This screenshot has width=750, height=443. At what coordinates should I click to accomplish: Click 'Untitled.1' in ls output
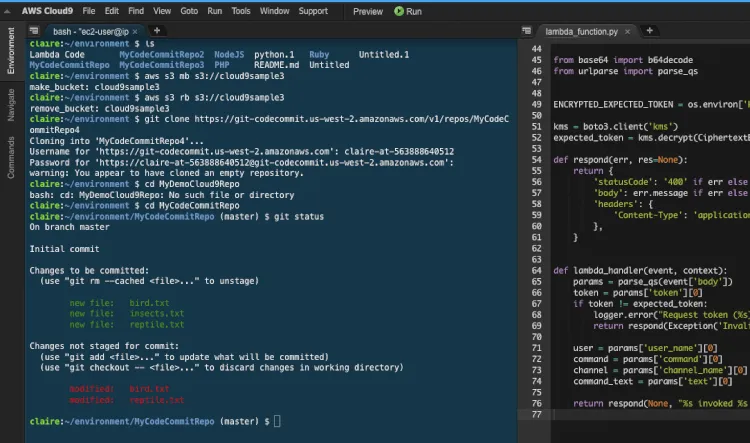384,55
